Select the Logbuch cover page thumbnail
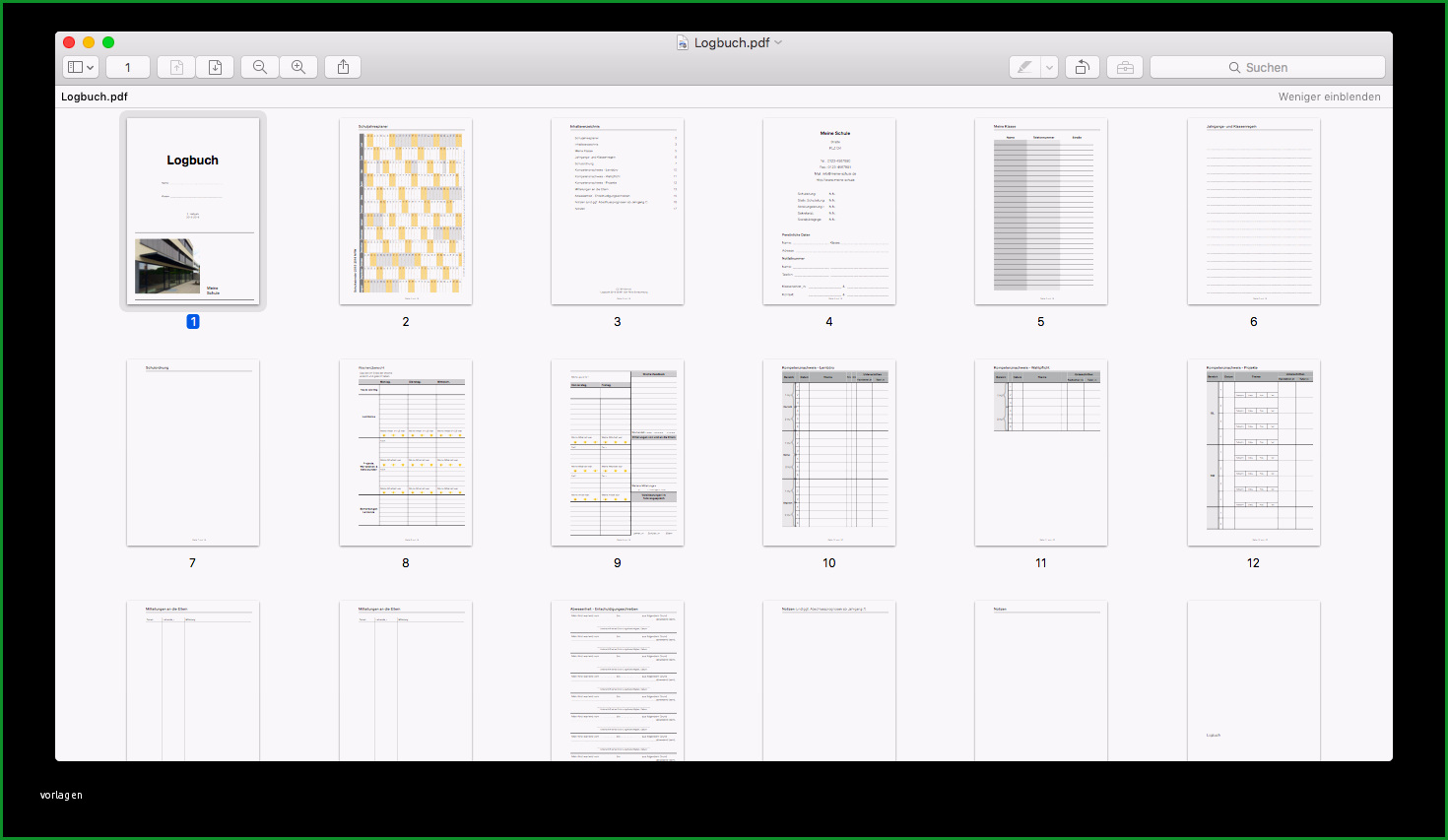Screen dimensions: 1448x840 point(193,211)
